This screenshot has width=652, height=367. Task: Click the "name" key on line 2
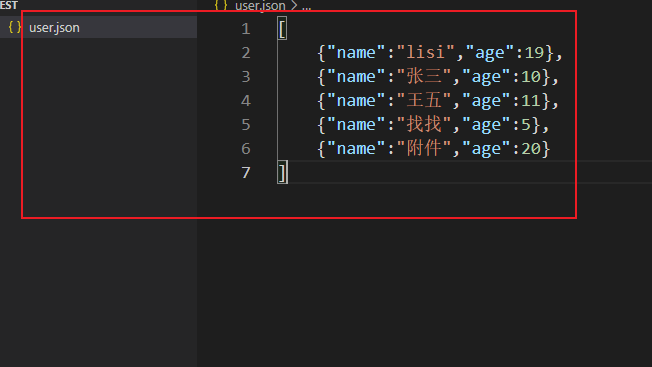(356, 53)
